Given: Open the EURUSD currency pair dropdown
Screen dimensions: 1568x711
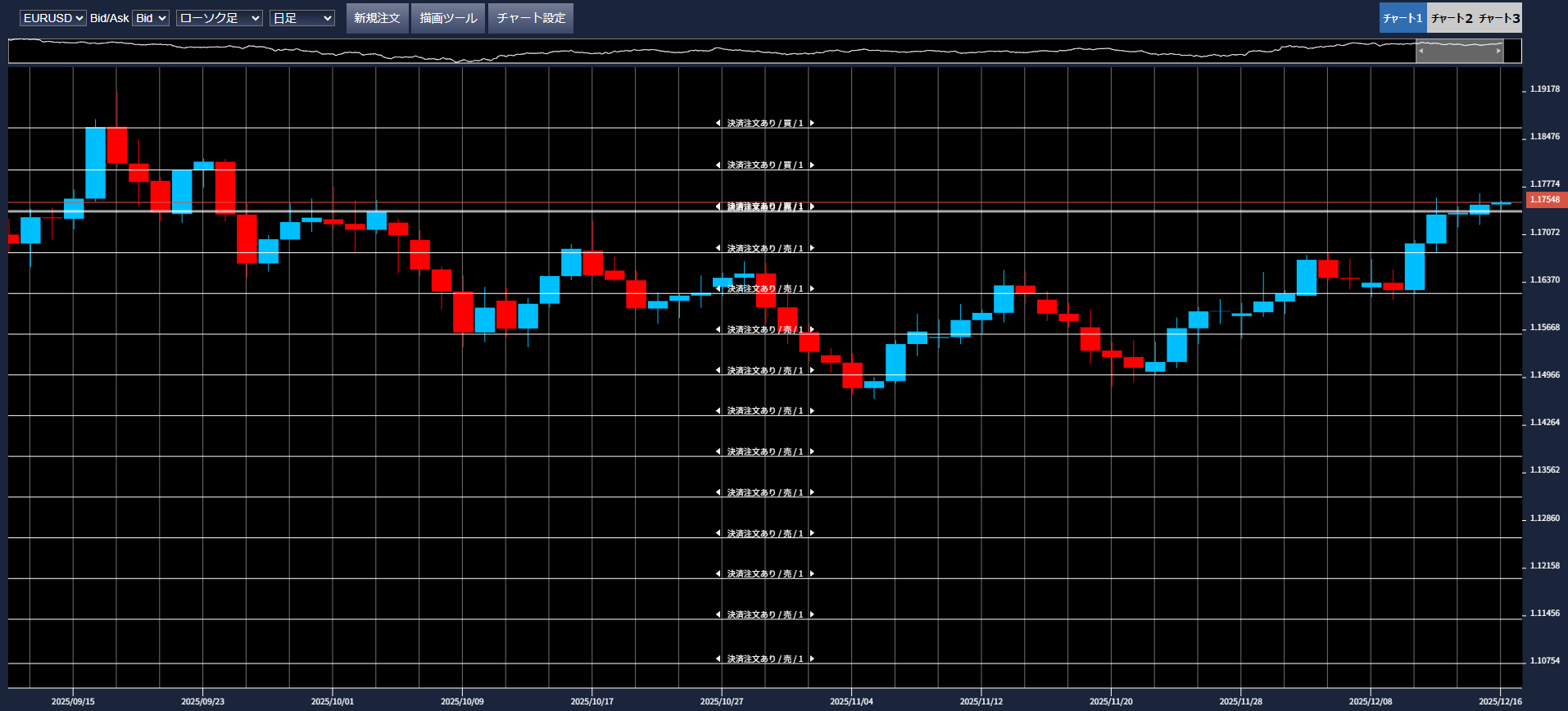Looking at the screenshot, I should (x=52, y=18).
